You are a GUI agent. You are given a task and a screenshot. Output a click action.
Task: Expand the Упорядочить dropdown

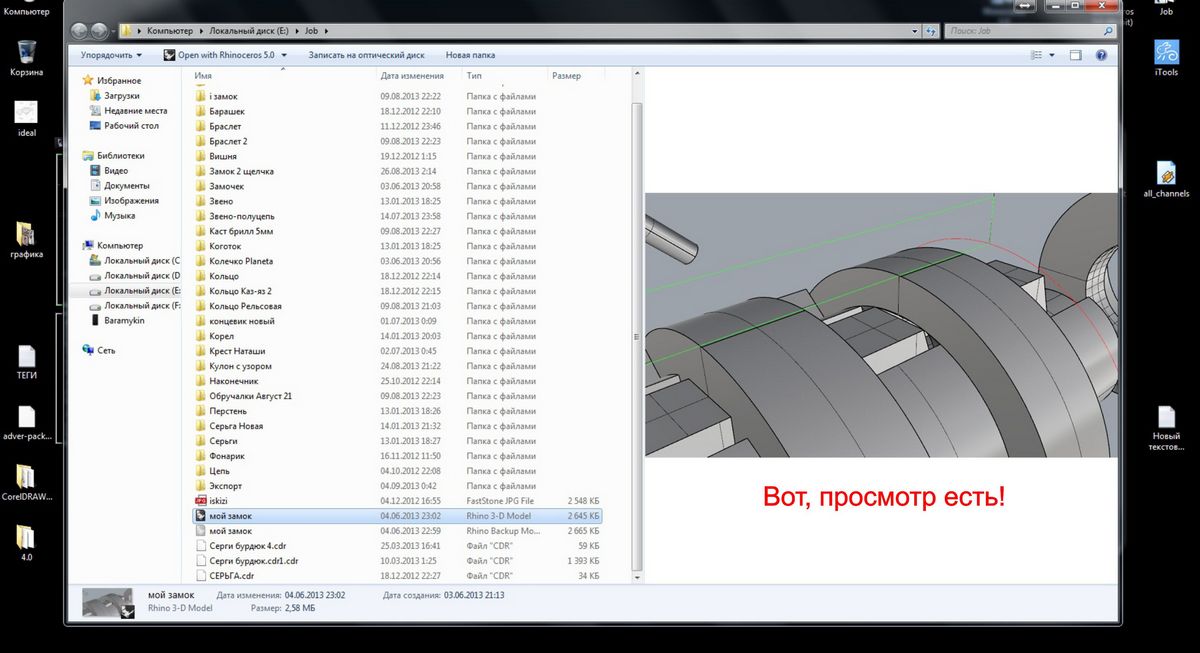[x=111, y=55]
